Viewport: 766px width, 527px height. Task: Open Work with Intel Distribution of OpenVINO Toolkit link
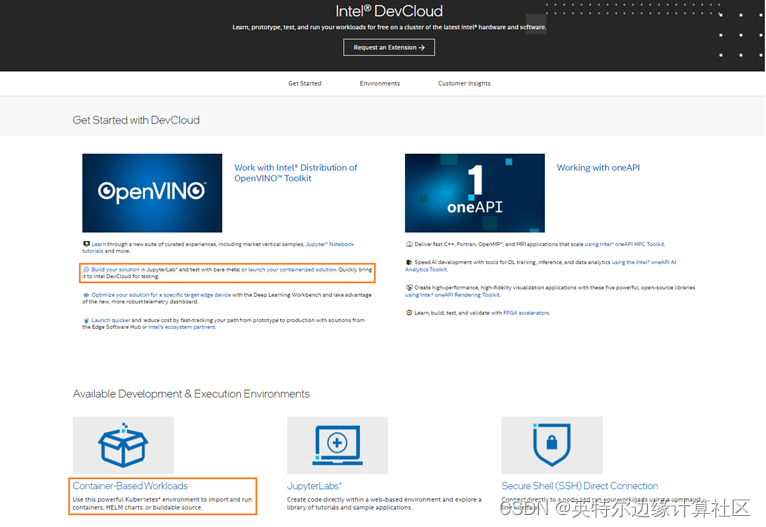pos(296,173)
